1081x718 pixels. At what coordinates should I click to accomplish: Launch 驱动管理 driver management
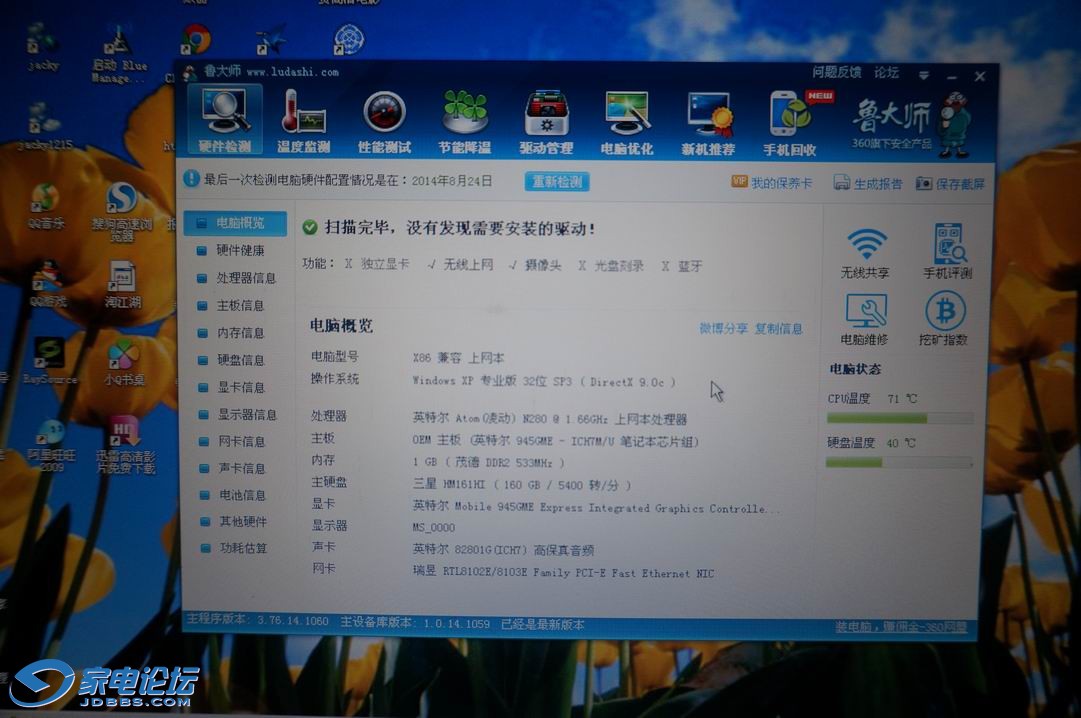coord(546,122)
